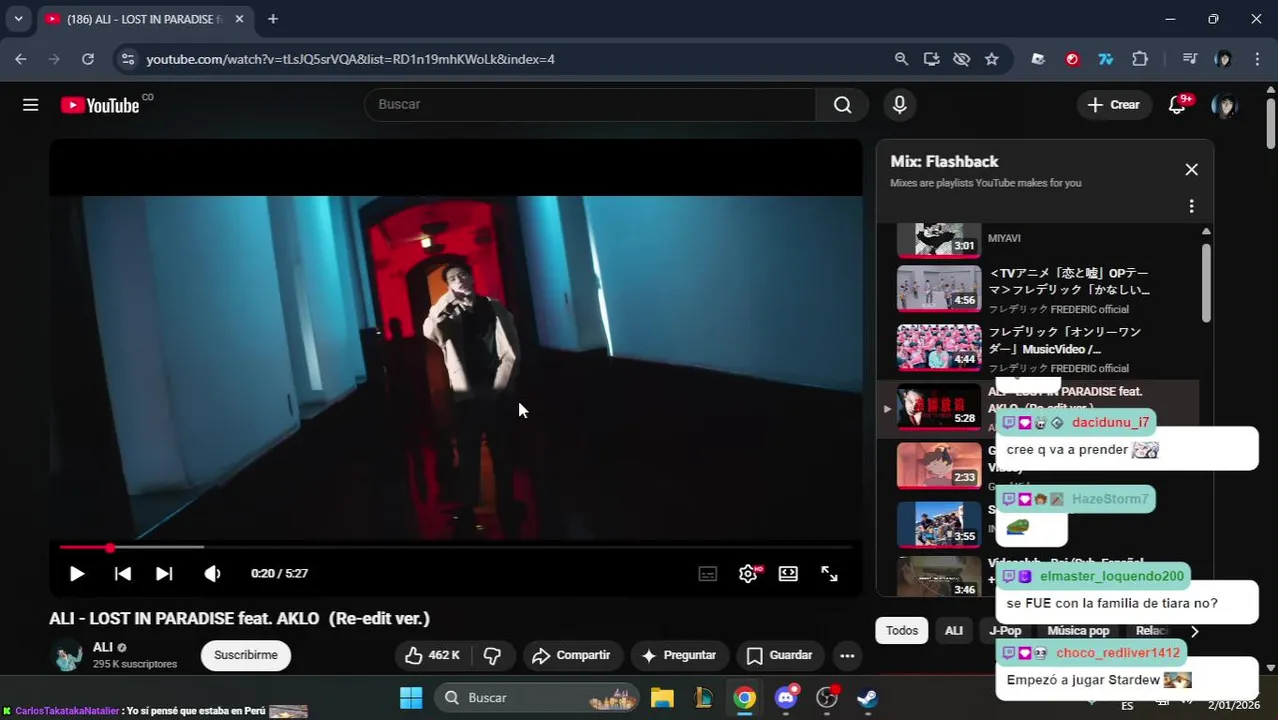The height and width of the screenshot is (720, 1278).
Task: Select the 2:33 playlist thumbnail
Action: click(939, 466)
